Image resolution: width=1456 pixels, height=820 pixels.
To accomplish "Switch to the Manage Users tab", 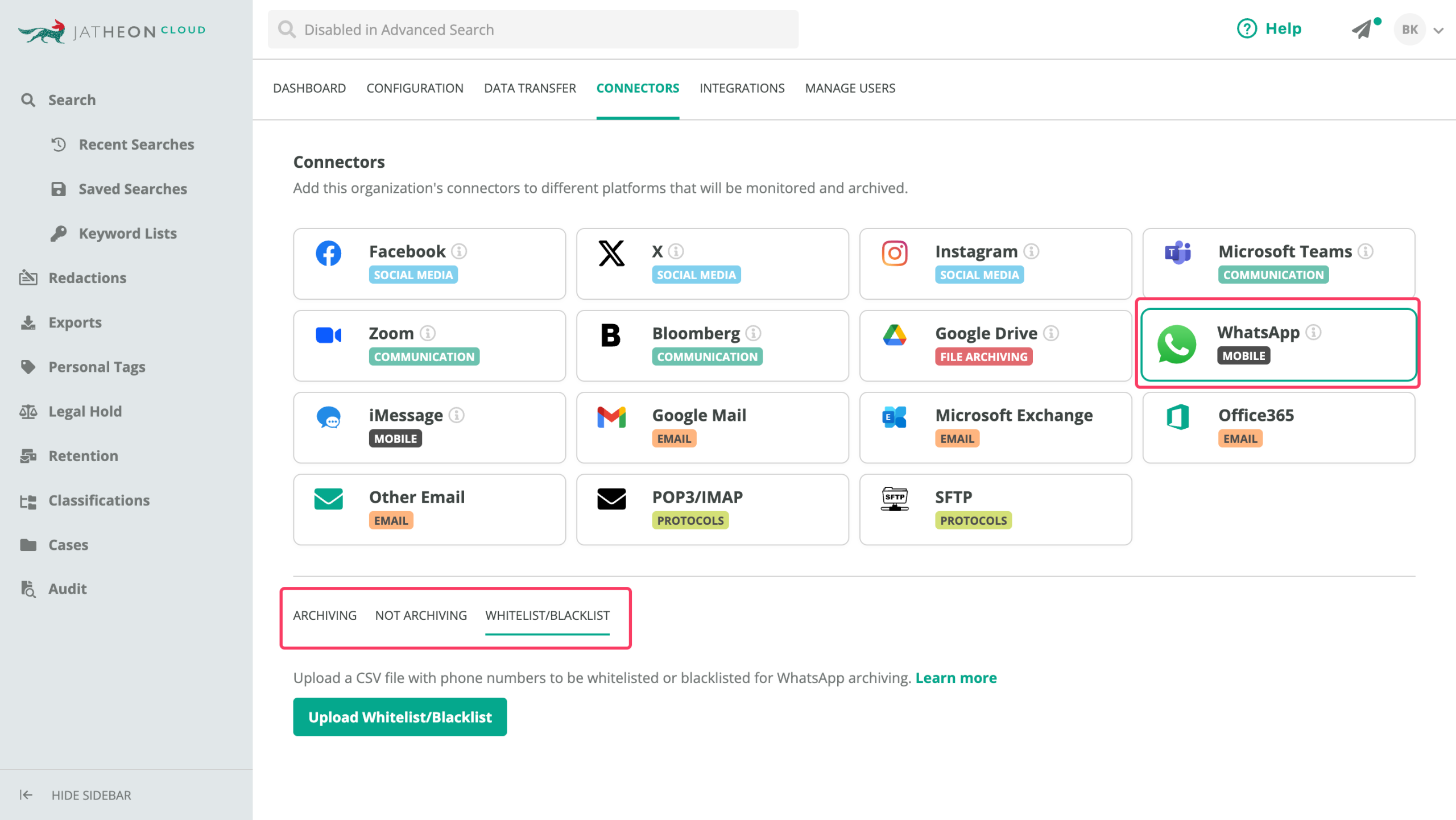I will [x=850, y=88].
